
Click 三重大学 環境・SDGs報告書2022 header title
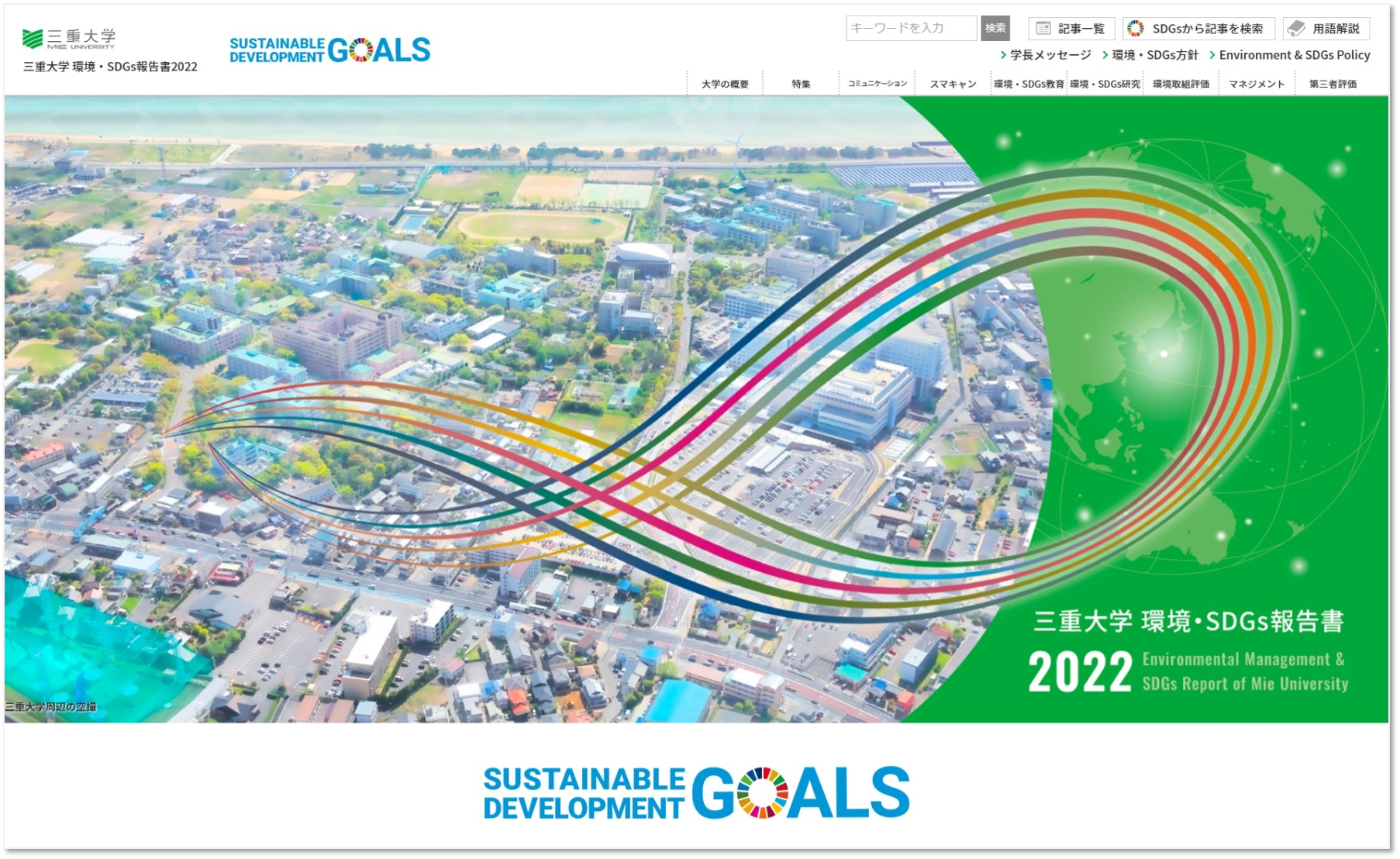(x=110, y=67)
